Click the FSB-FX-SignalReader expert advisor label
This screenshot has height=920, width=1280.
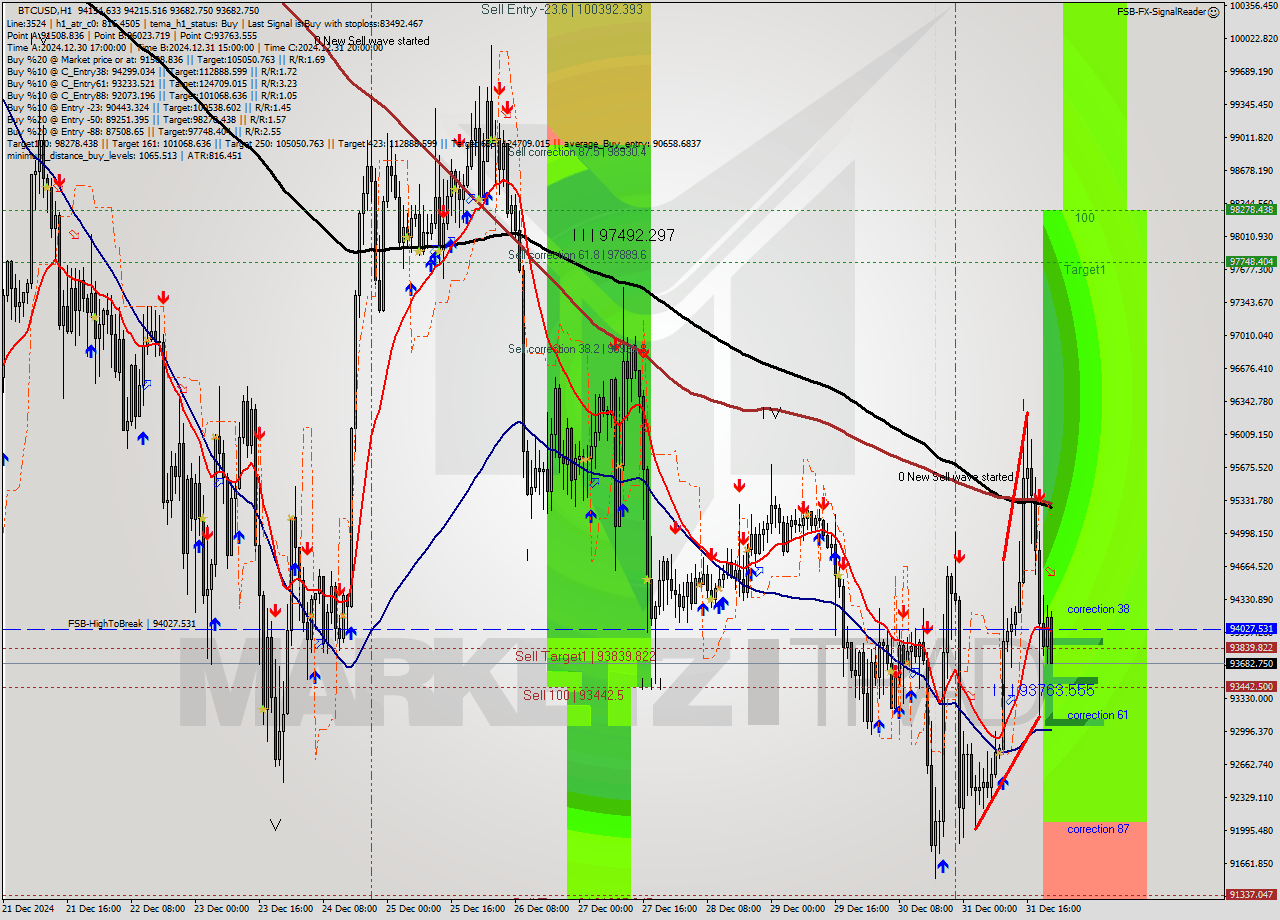(x=1161, y=12)
